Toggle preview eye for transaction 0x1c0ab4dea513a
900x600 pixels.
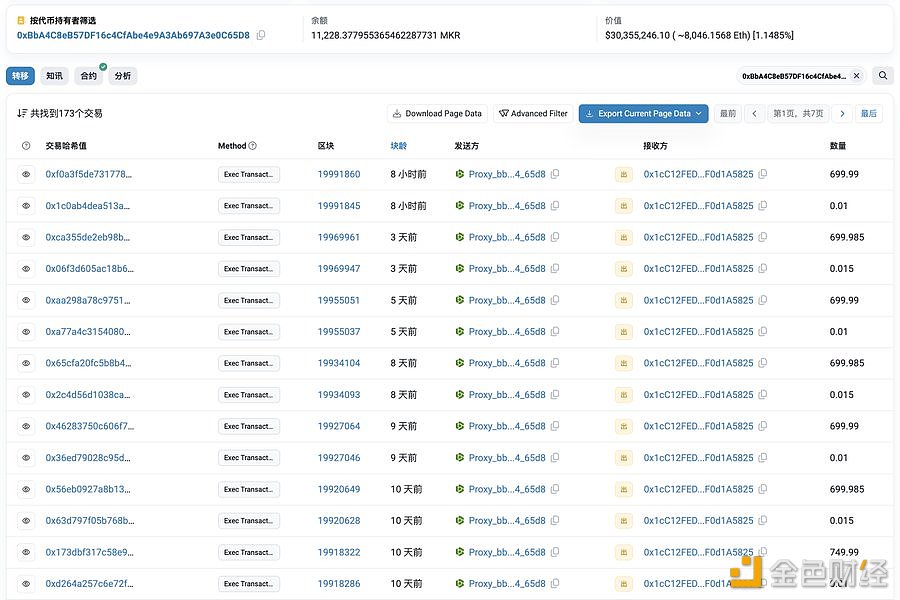click(26, 206)
